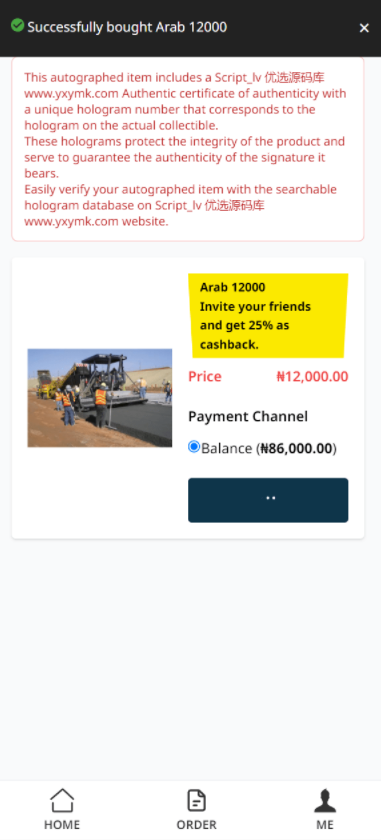Viewport: 381px width, 840px height.
Task: Open the Home house icon
Action: (62, 800)
